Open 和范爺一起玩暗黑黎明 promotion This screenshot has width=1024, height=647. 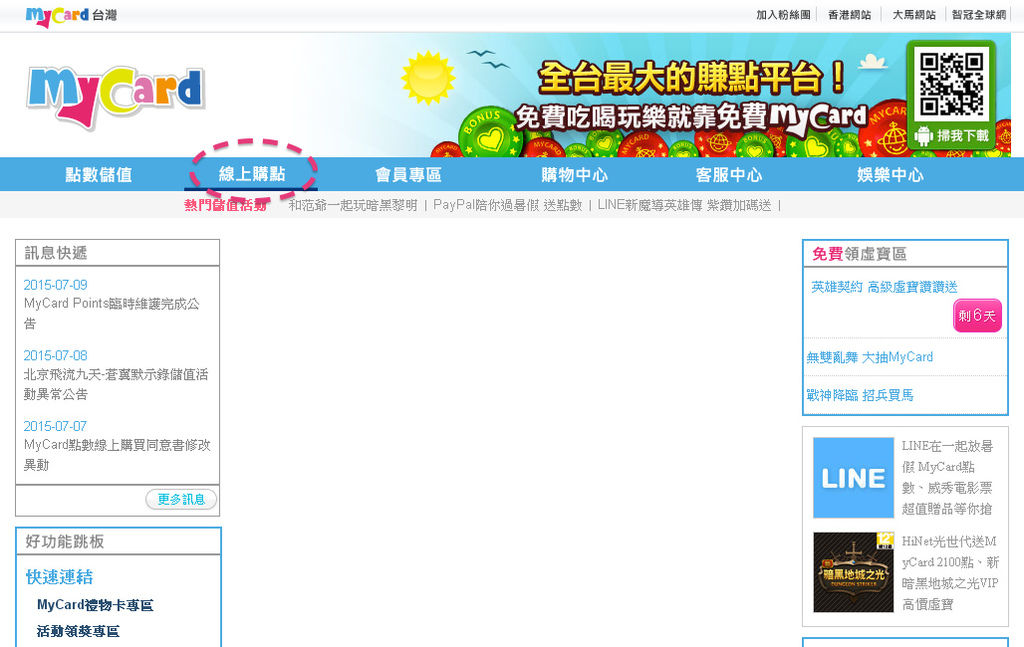(353, 205)
